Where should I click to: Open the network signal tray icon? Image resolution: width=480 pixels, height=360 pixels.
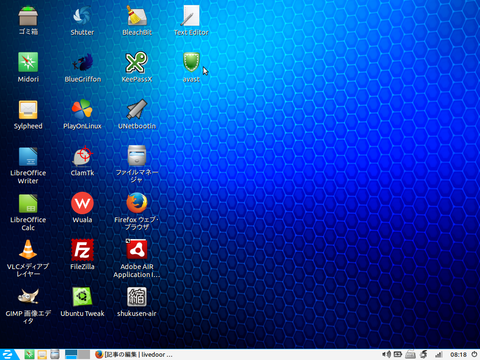[439, 355]
